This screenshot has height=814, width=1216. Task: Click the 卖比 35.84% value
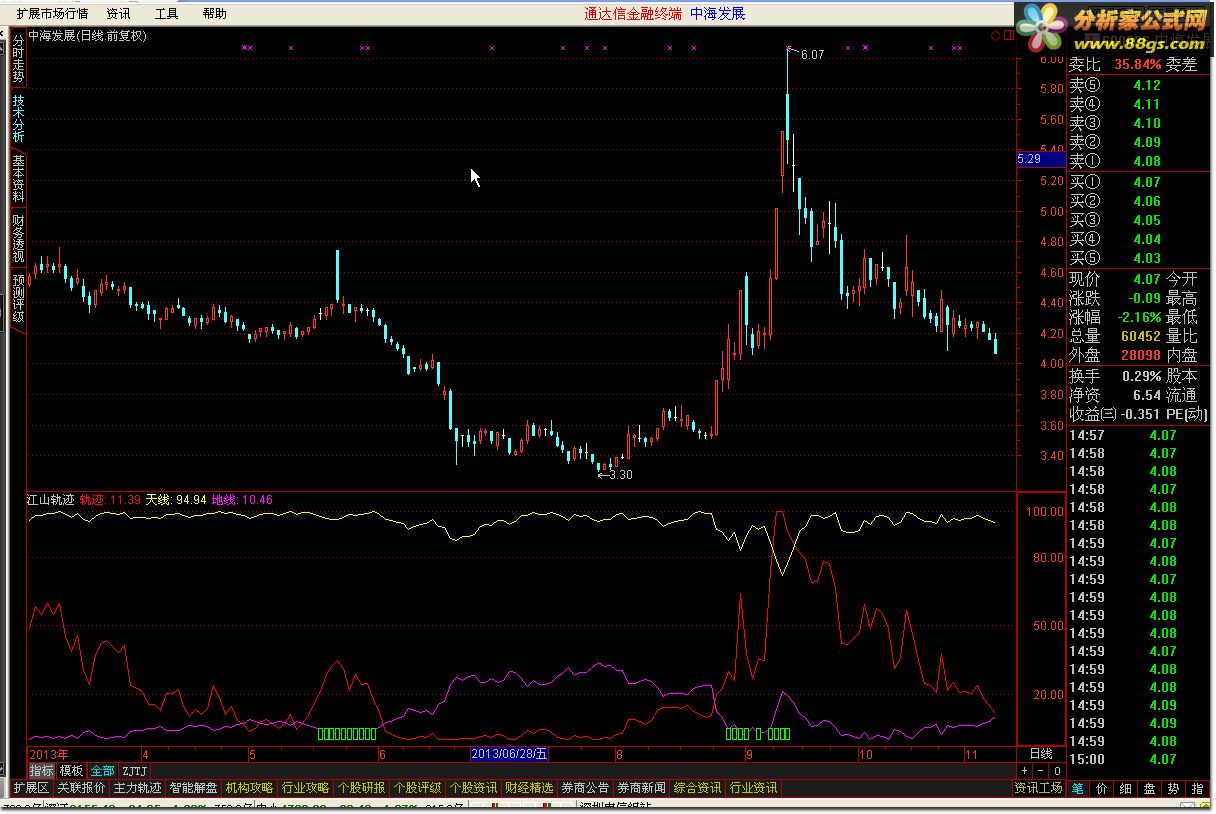(1137, 64)
